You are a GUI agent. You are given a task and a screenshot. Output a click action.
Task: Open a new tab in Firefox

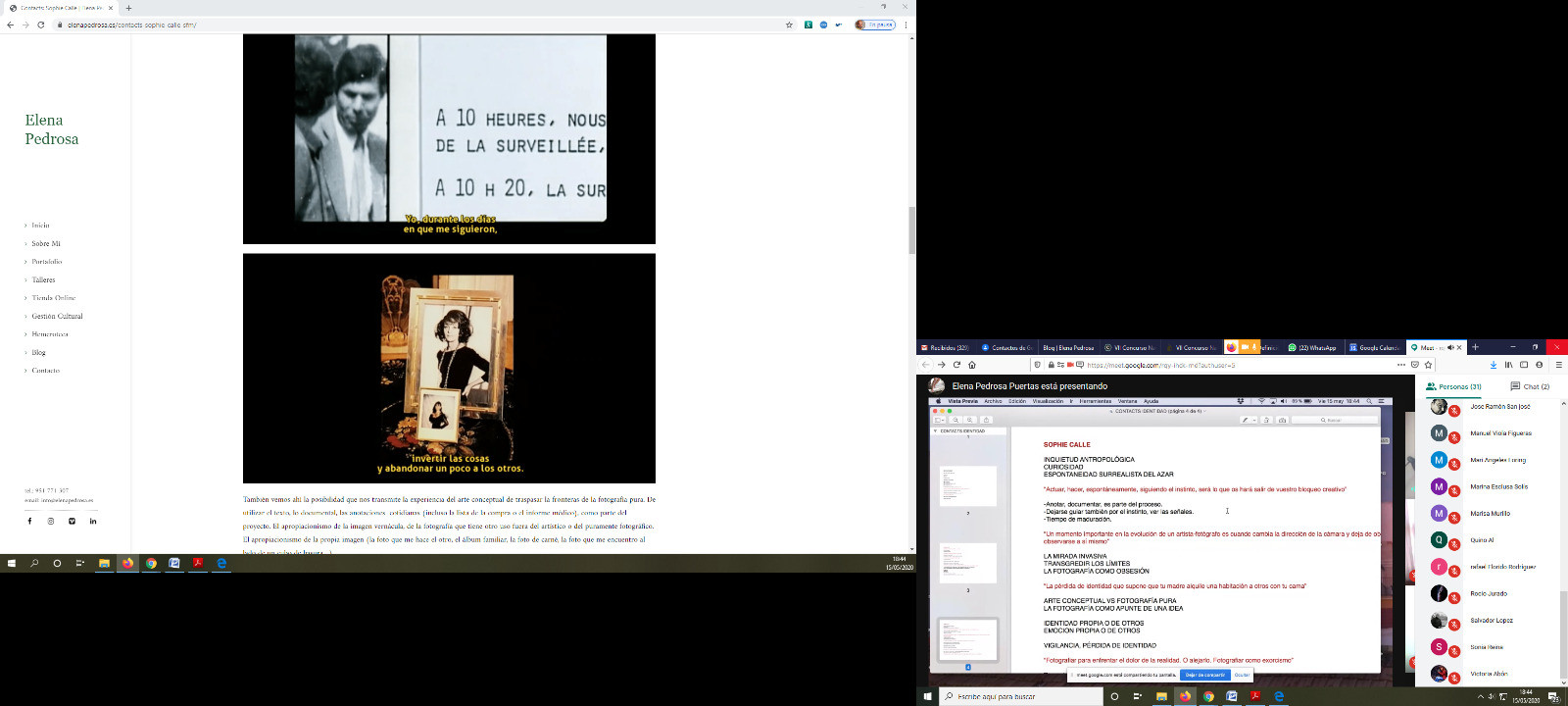tap(1475, 347)
